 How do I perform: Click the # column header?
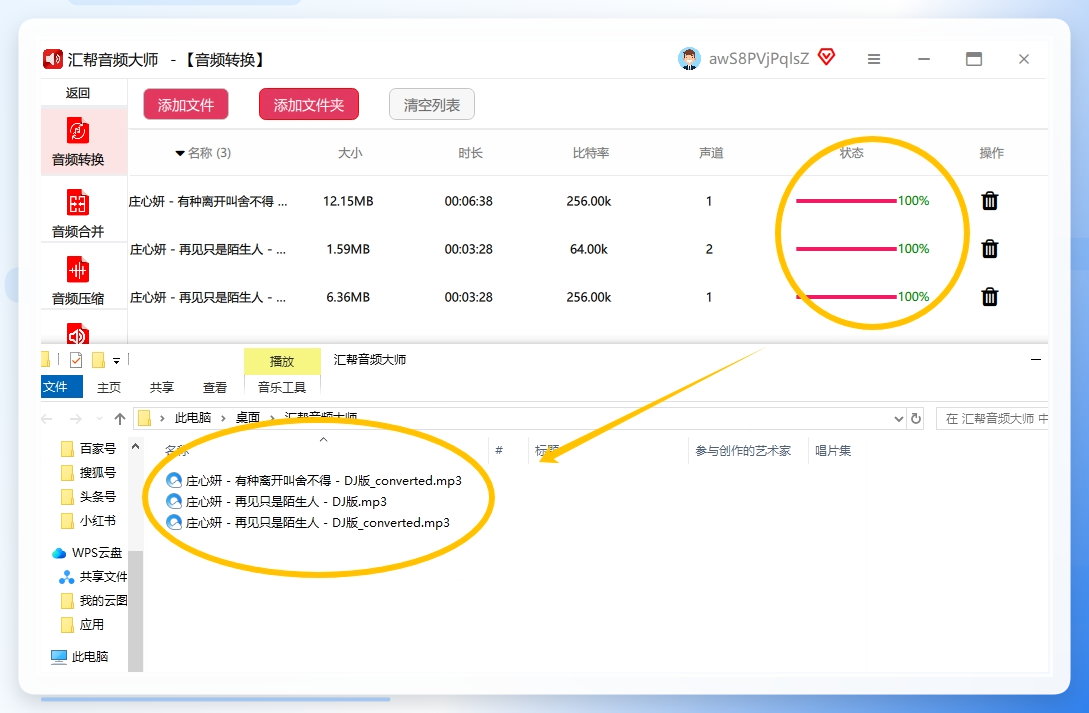point(499,451)
